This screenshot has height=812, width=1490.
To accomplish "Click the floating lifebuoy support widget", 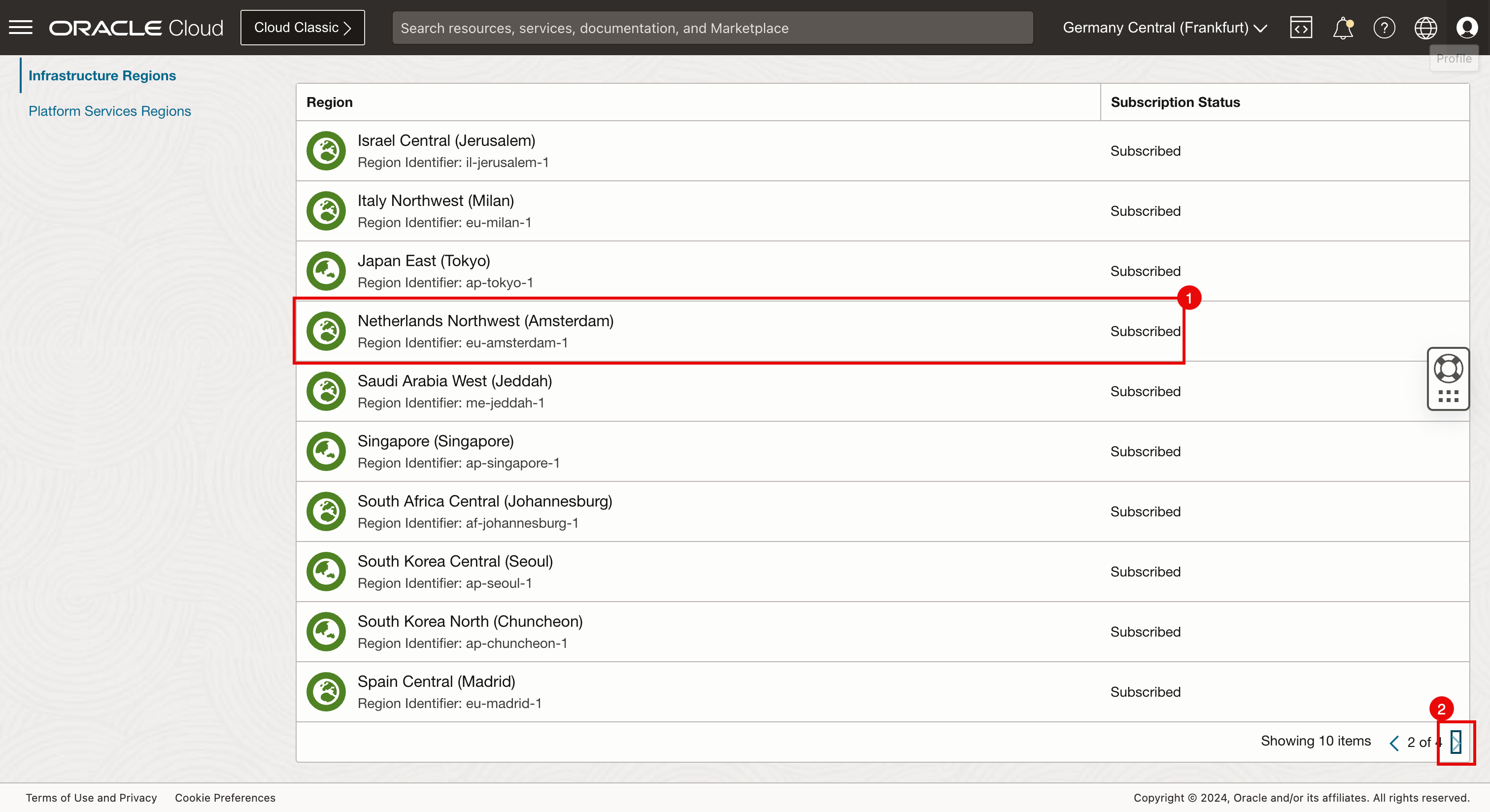I will [1448, 369].
